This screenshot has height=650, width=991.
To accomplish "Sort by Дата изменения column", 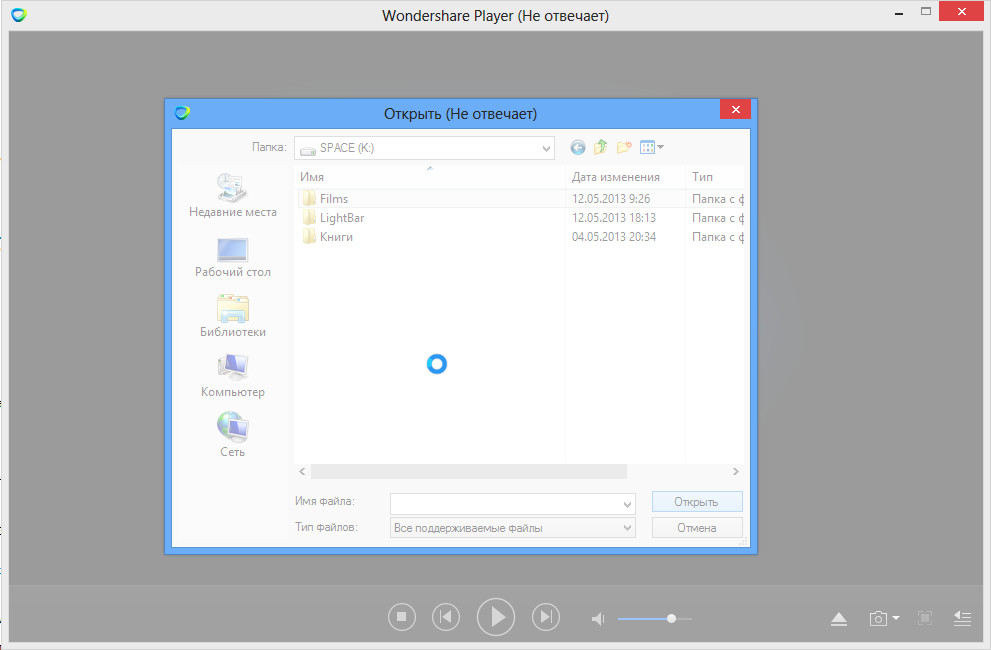I will coord(615,177).
